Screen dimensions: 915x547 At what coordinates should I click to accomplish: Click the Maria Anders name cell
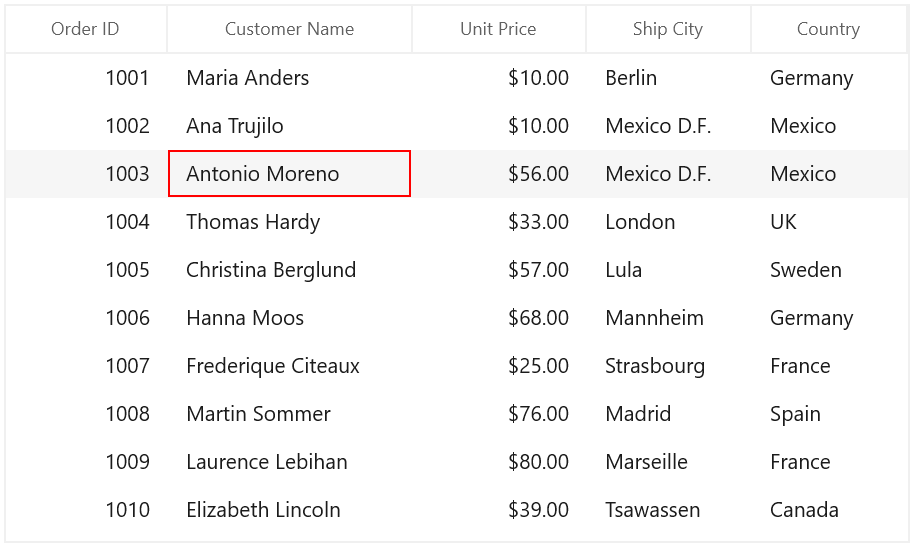point(289,78)
